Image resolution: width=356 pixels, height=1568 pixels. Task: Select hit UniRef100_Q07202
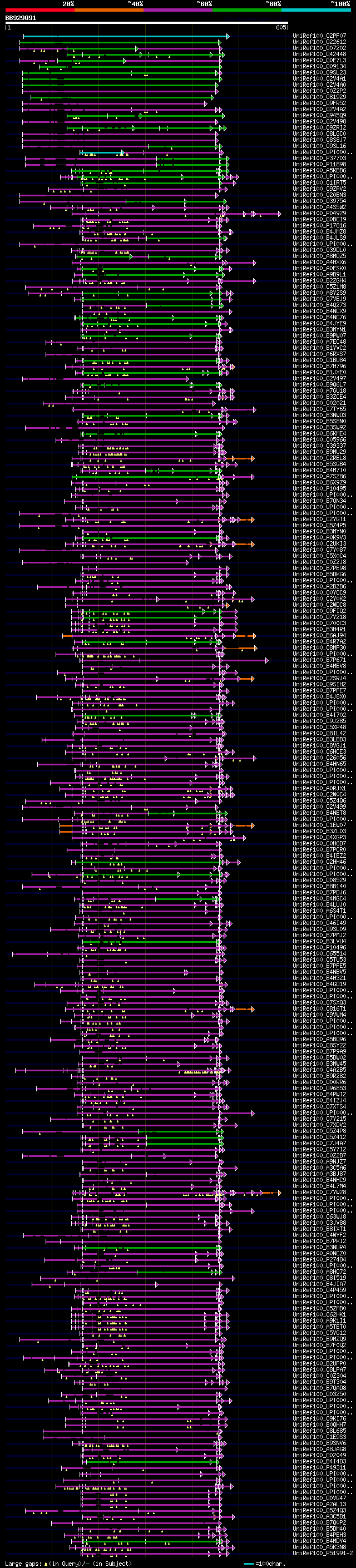pyautogui.click(x=319, y=48)
